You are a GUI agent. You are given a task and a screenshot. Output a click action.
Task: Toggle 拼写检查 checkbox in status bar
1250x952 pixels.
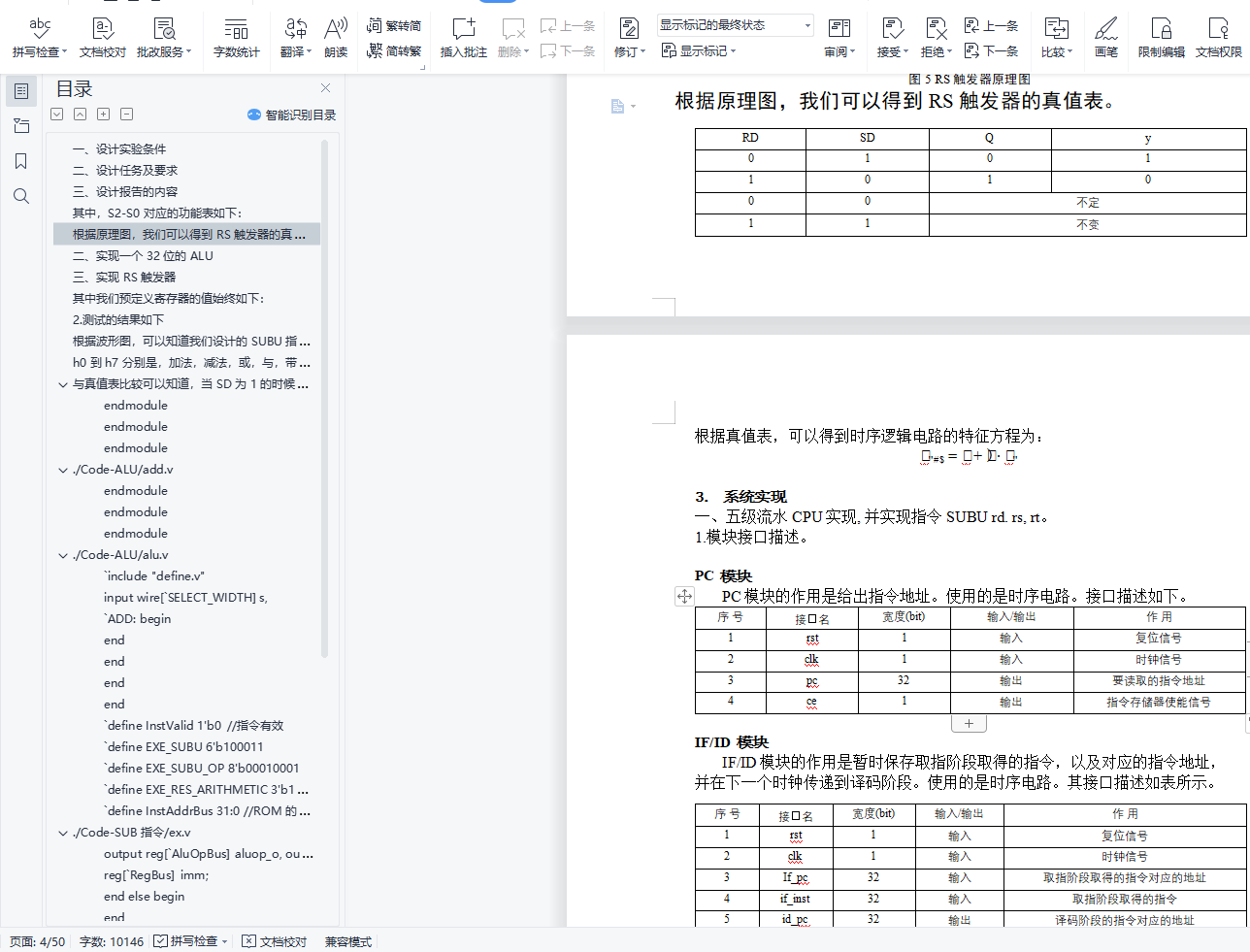160,941
